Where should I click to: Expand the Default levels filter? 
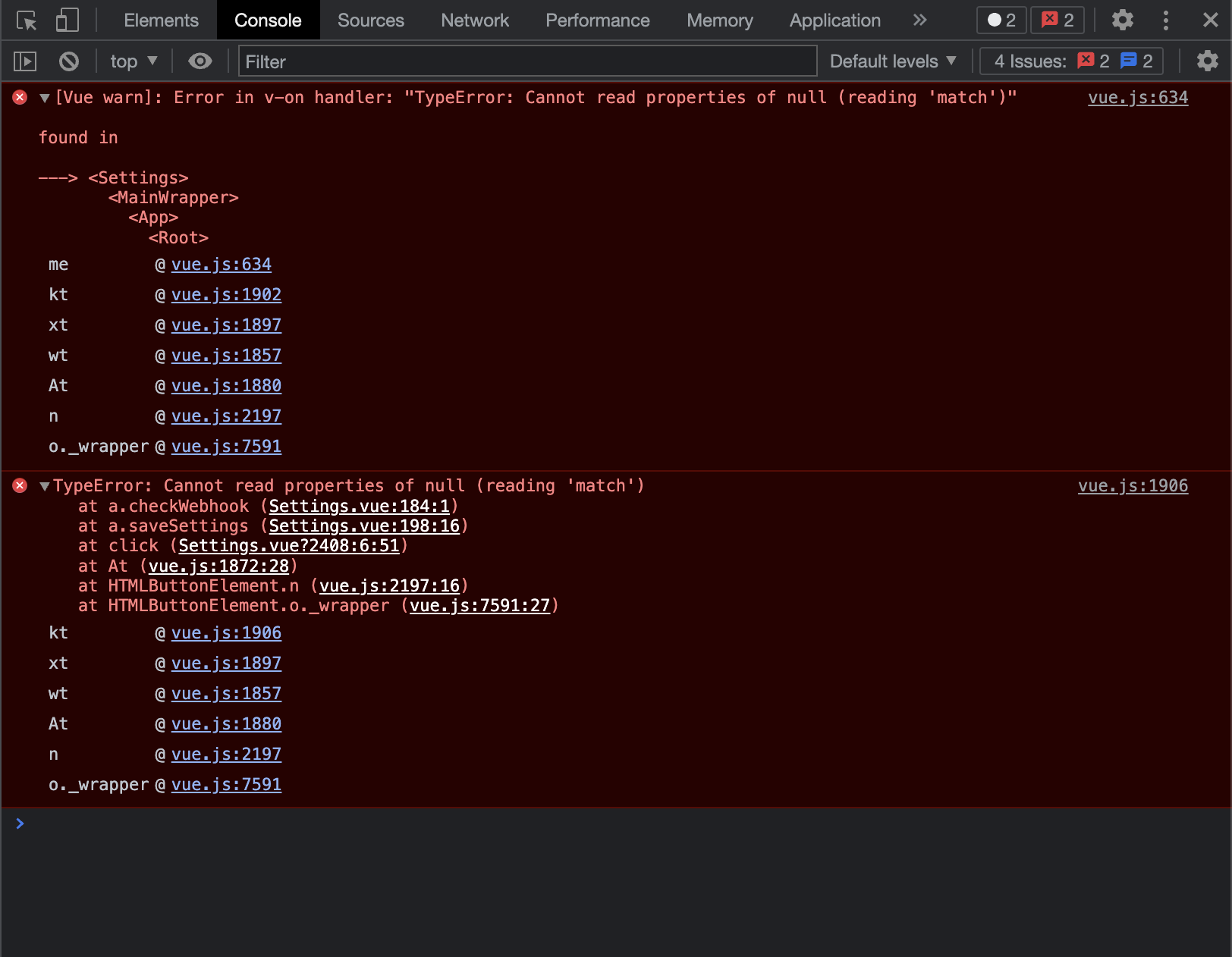pos(892,61)
